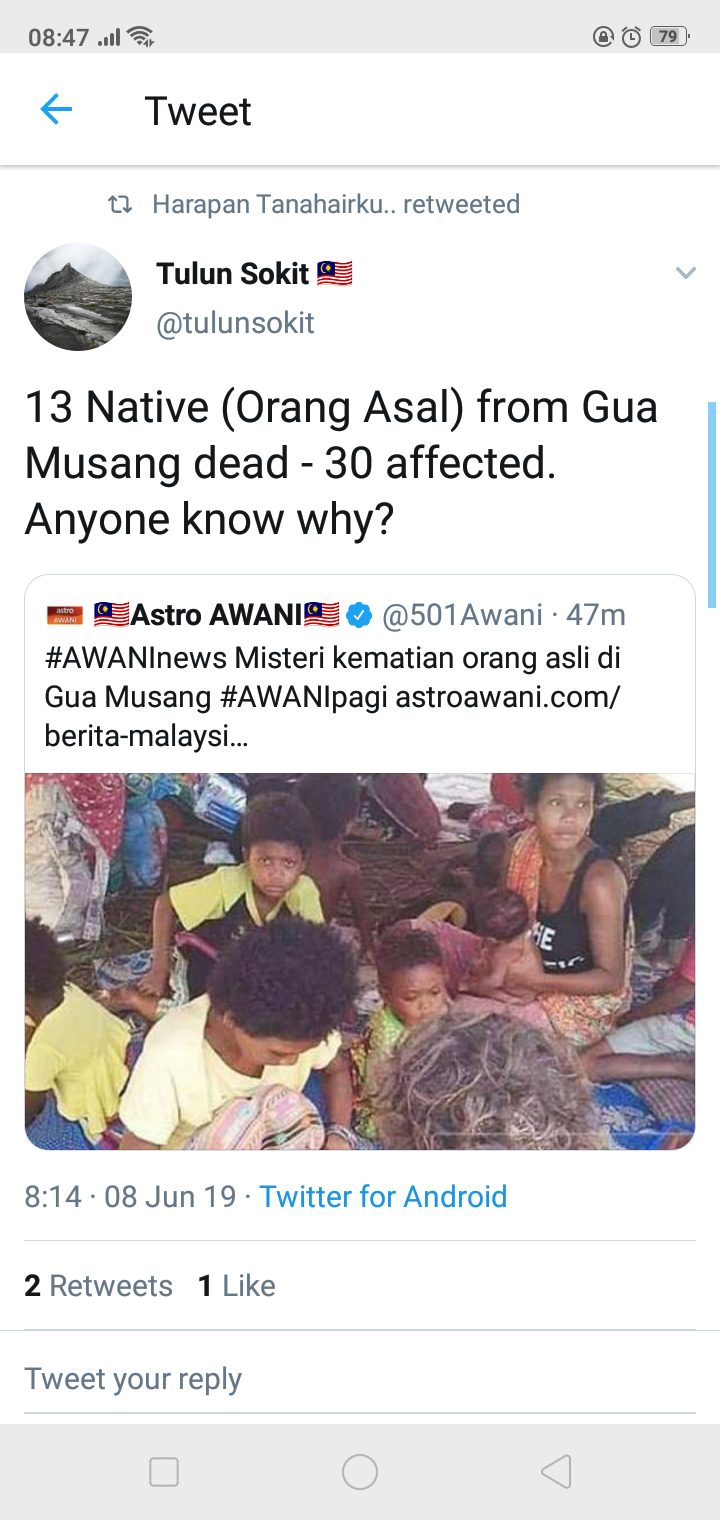720x1520 pixels.
Task: Tap battery indicator in status bar
Action: tap(667, 37)
